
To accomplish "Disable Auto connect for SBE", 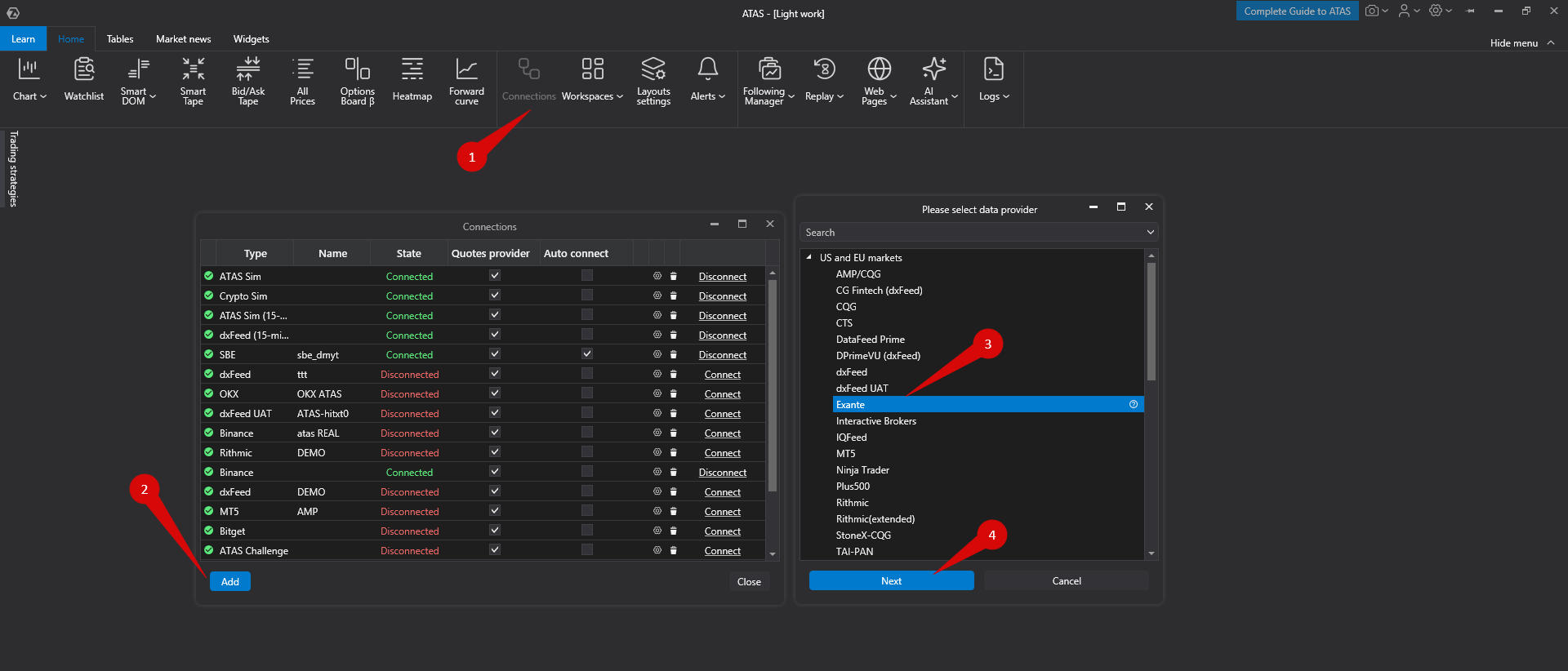I will [x=587, y=353].
